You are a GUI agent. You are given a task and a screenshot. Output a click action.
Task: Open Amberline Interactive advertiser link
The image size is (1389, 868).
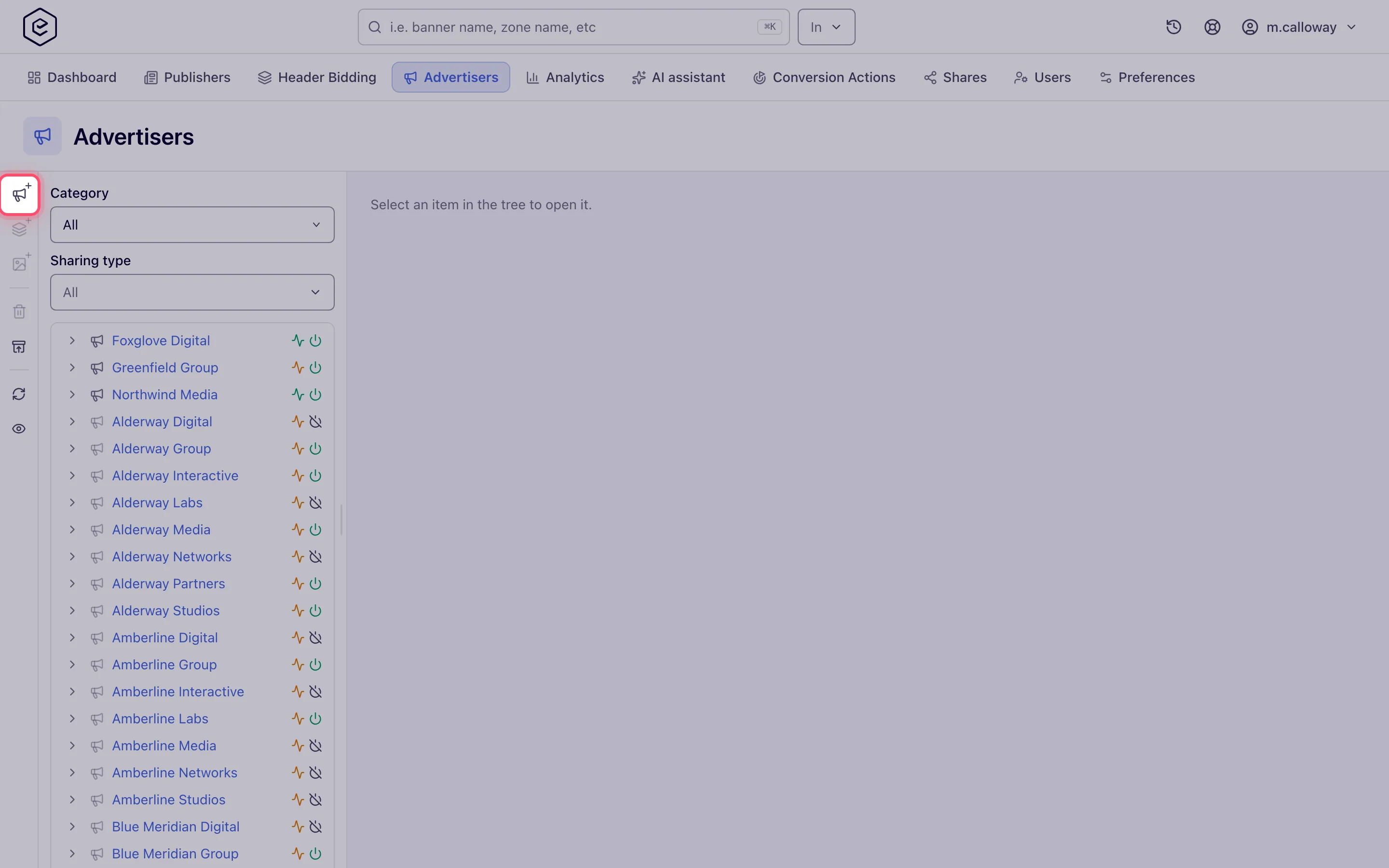click(178, 692)
